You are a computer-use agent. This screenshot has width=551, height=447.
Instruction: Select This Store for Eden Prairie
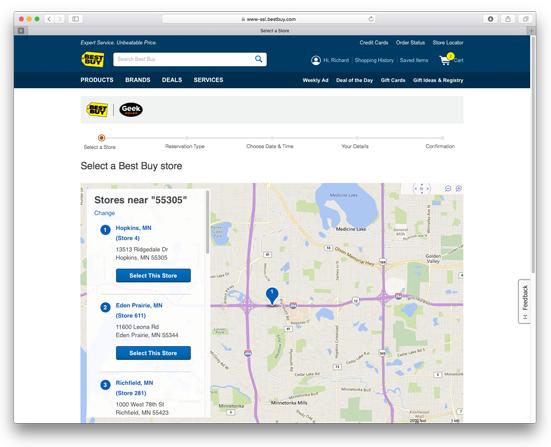tap(153, 353)
